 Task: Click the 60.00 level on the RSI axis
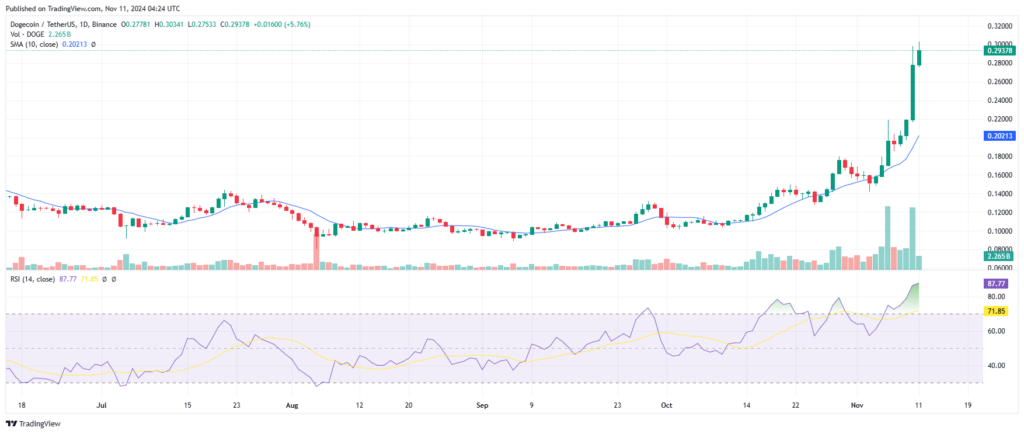[996, 331]
